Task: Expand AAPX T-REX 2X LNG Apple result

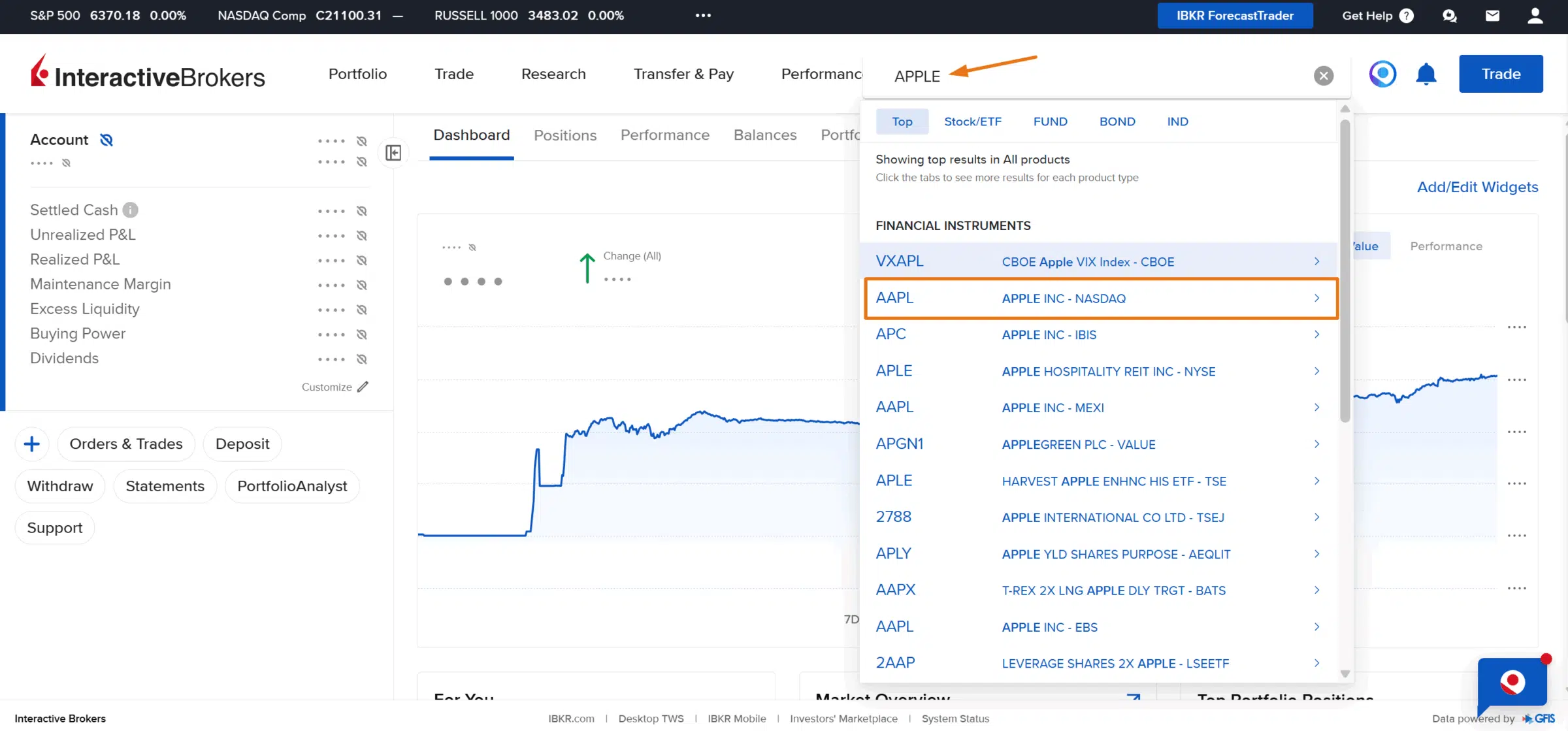Action: [1316, 591]
